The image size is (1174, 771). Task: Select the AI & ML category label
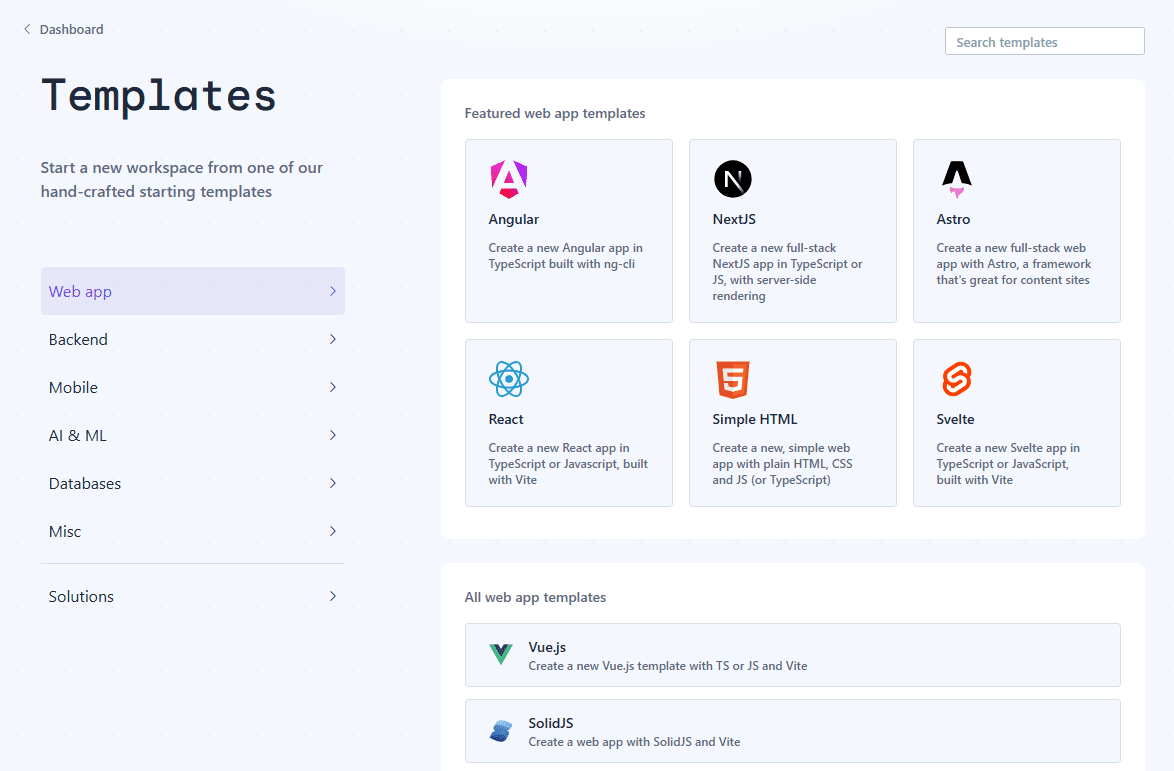(78, 436)
